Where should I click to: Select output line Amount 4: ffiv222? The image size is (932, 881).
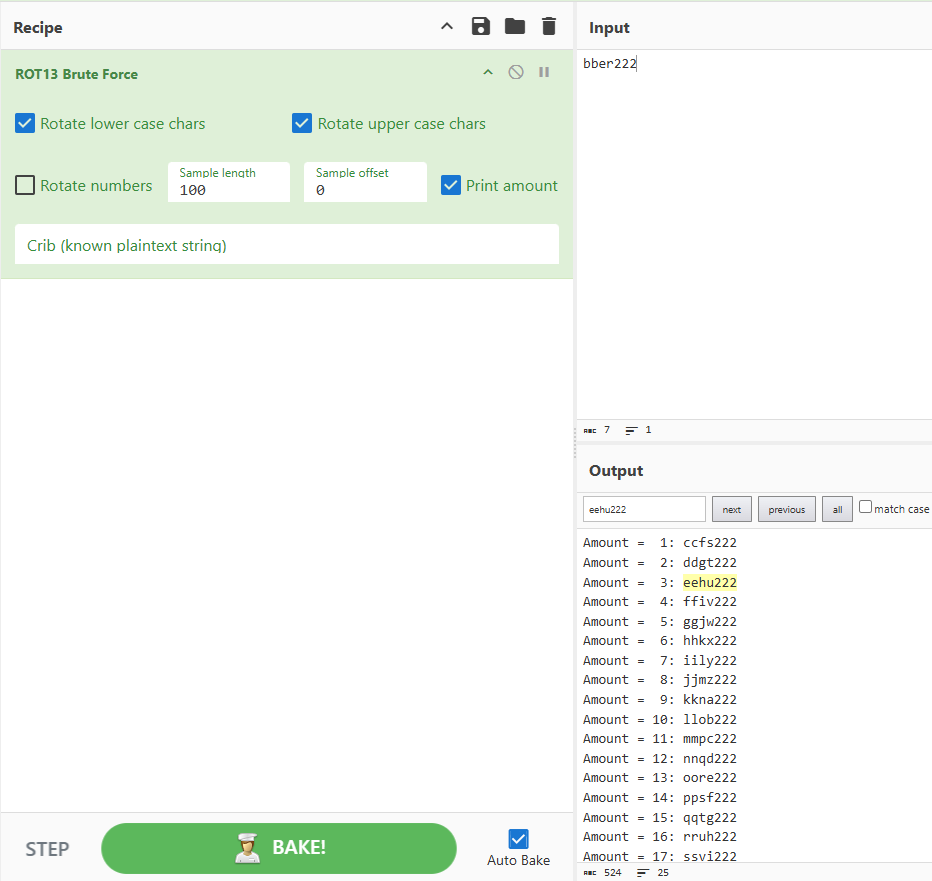coord(659,602)
